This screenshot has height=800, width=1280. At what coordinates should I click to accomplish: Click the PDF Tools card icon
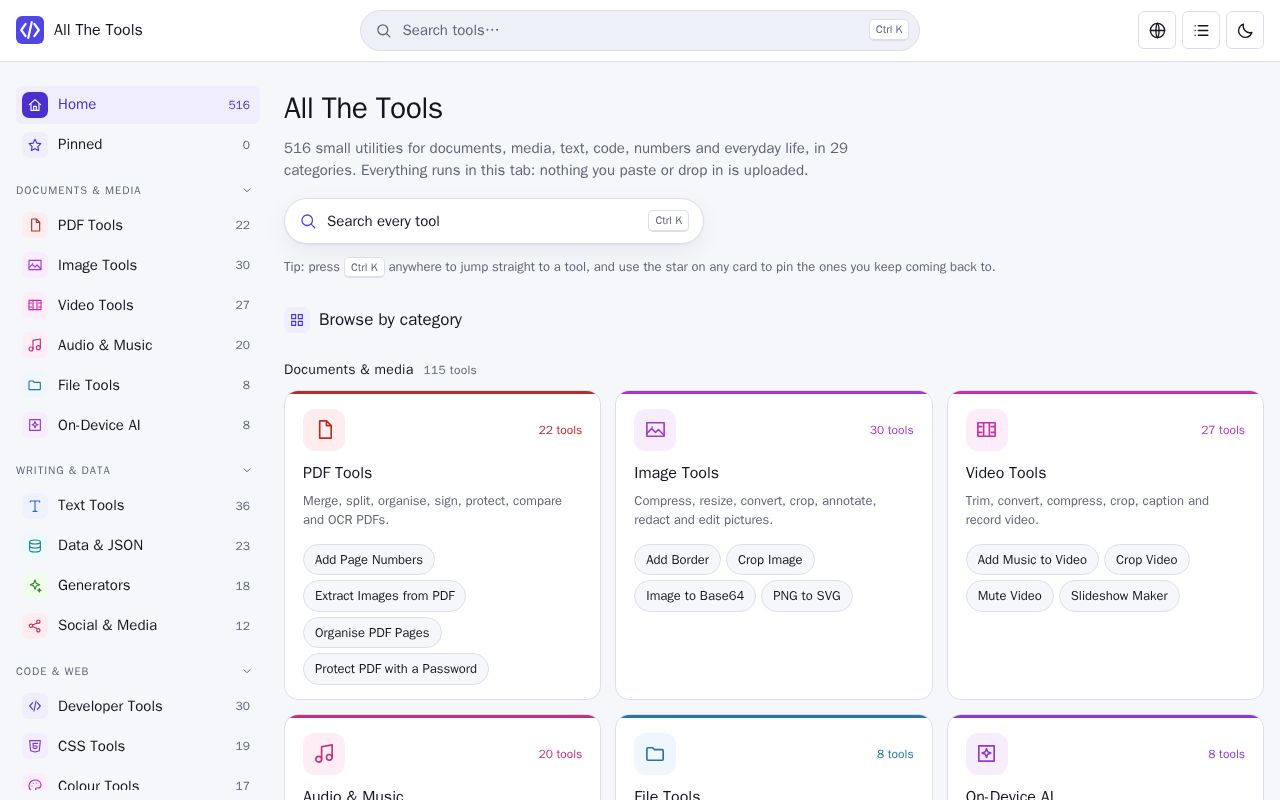click(324, 430)
